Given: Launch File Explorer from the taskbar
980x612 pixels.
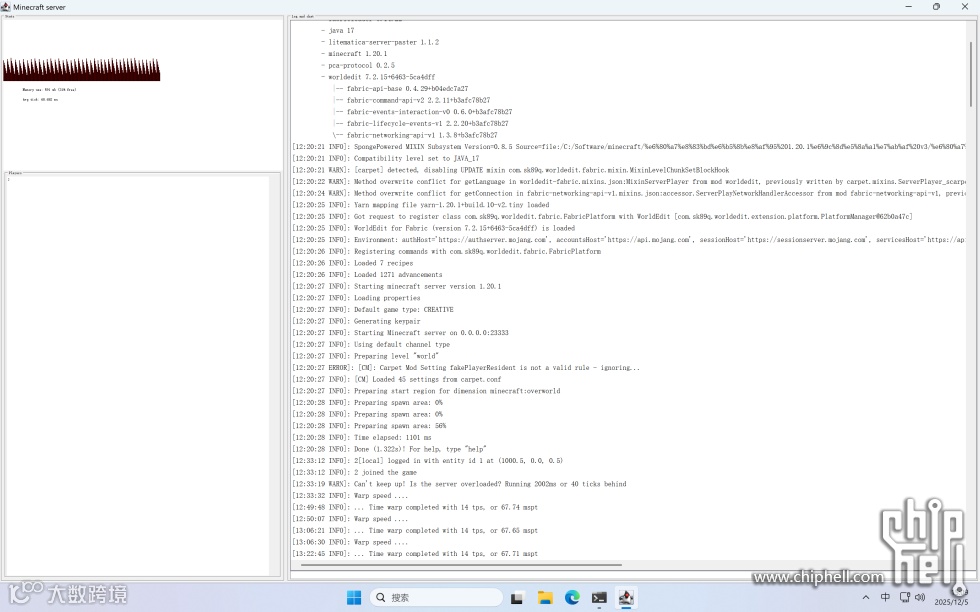Looking at the screenshot, I should [545, 598].
